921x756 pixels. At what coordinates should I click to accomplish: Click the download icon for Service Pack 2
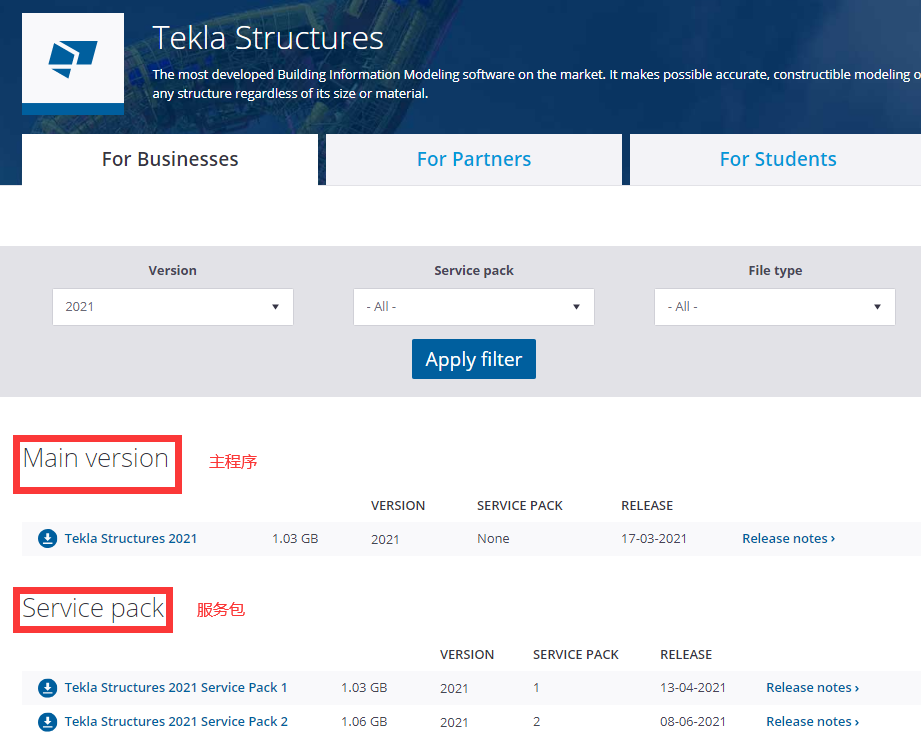[x=47, y=721]
